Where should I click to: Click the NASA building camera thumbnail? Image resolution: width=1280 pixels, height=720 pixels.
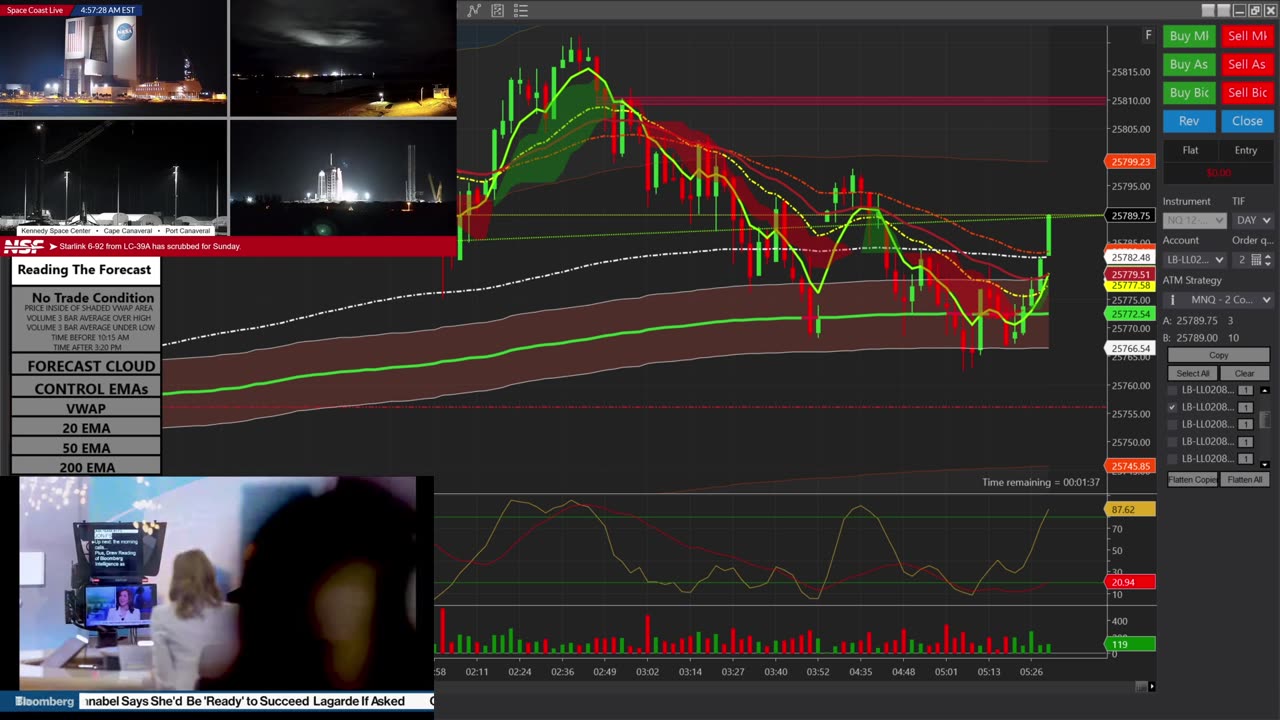point(113,60)
